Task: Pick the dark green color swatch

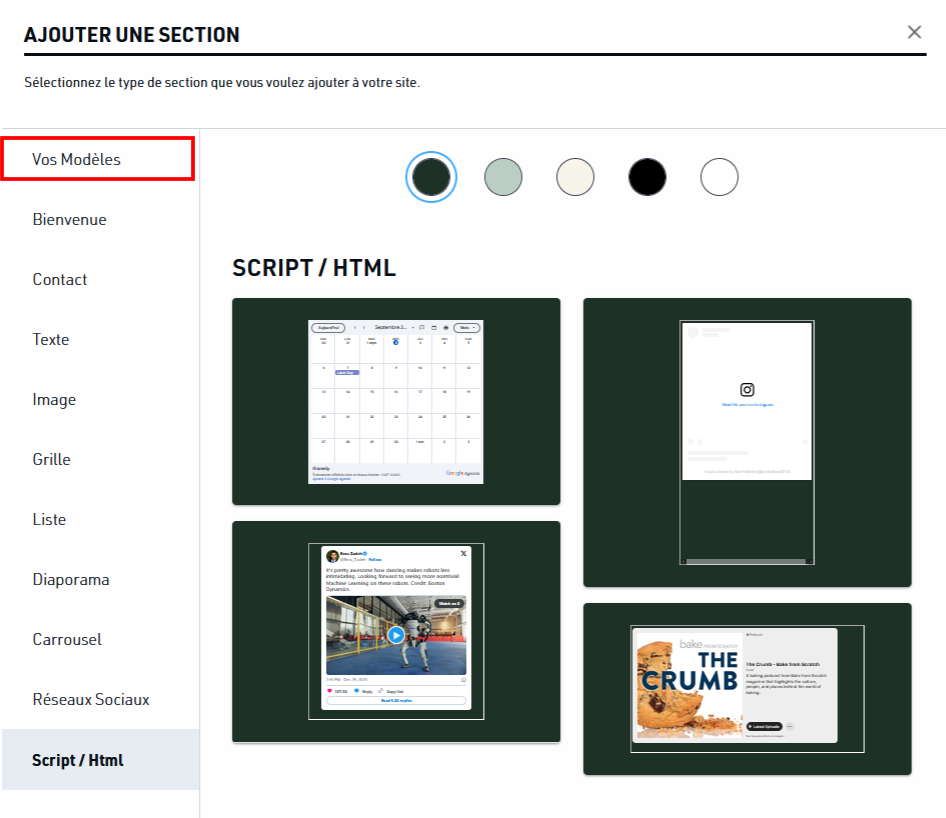Action: click(x=431, y=177)
